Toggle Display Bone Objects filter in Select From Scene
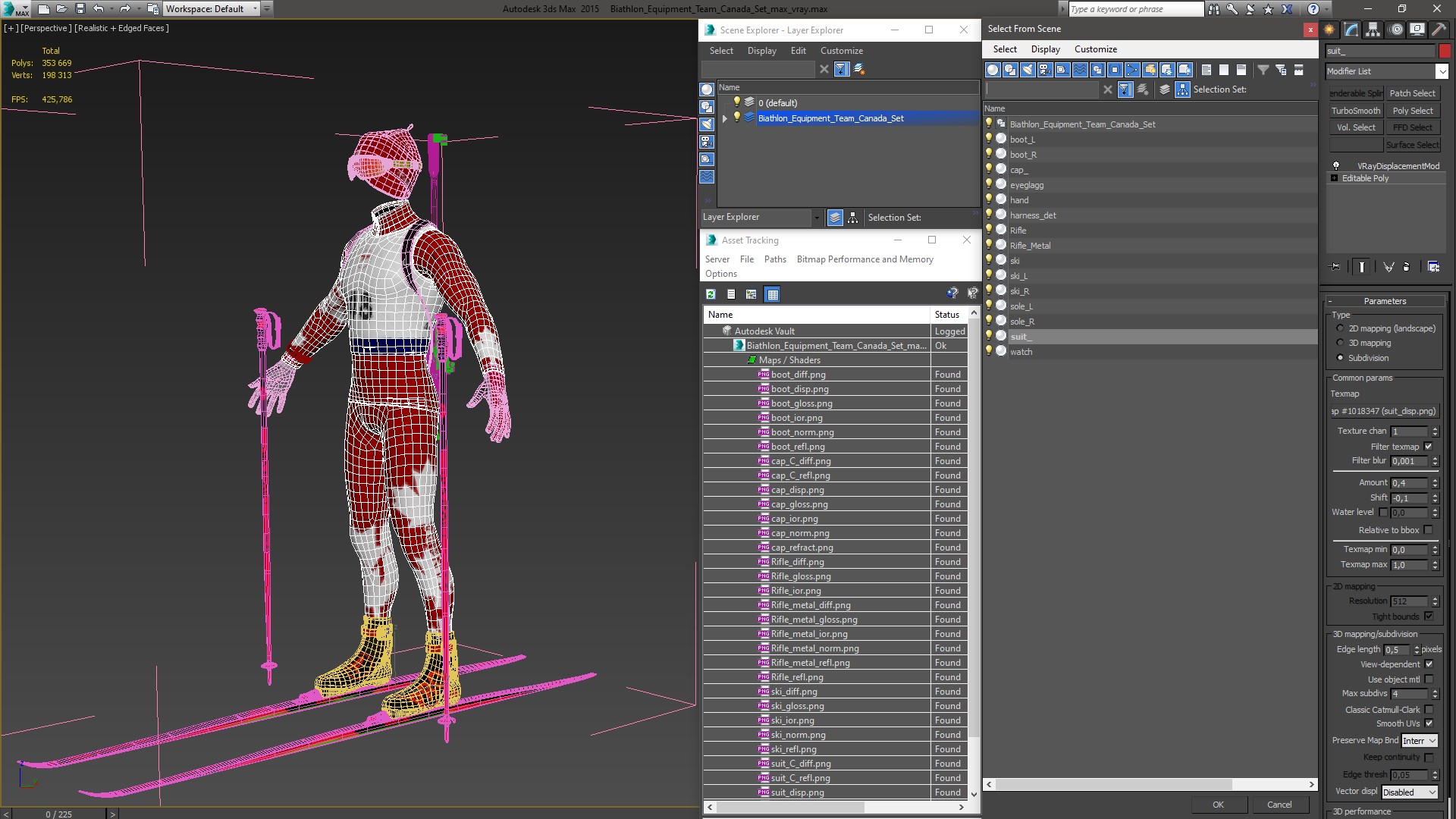This screenshot has height=819, width=1456. (x=1131, y=70)
